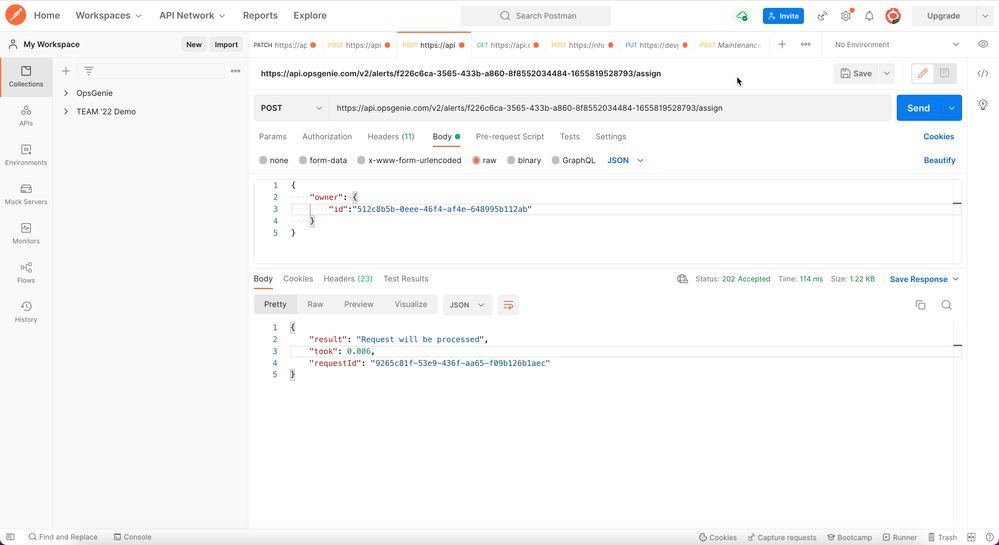Switch to the Authorization request tab
Screen dimensions: 999x545
(327, 136)
